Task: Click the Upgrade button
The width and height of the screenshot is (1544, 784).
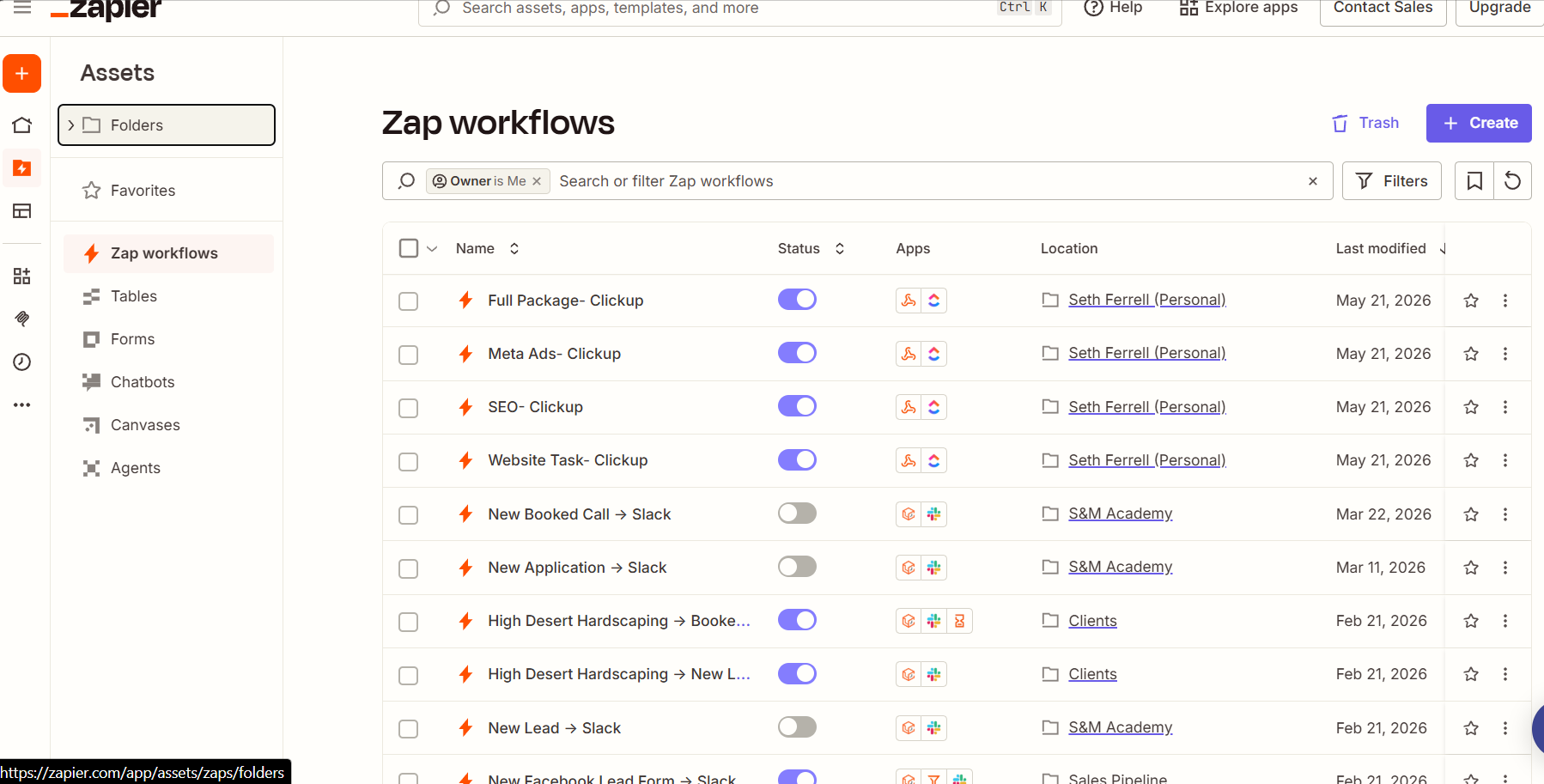Action: pyautogui.click(x=1499, y=8)
